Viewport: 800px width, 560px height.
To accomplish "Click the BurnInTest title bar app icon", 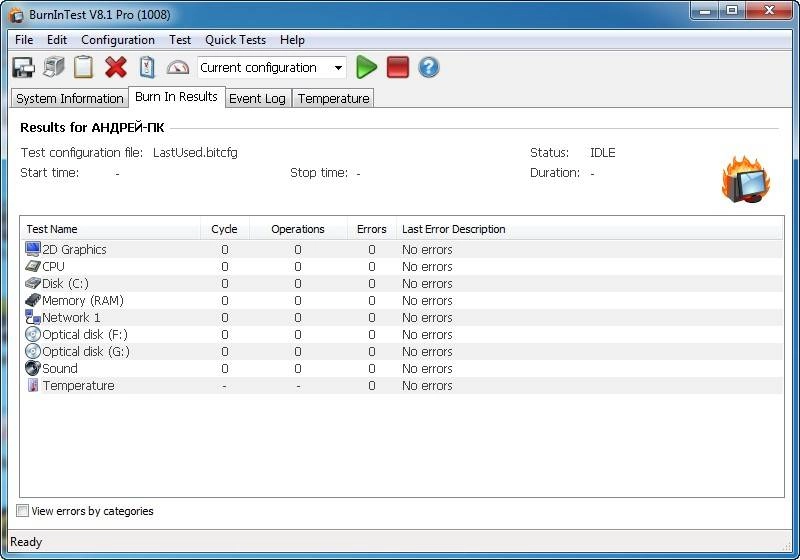I will click(x=16, y=15).
